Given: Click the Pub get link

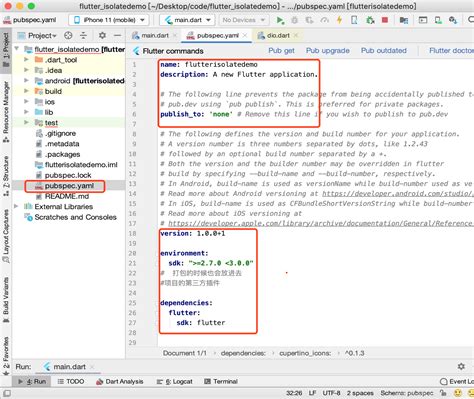Looking at the screenshot, I should point(281,51).
